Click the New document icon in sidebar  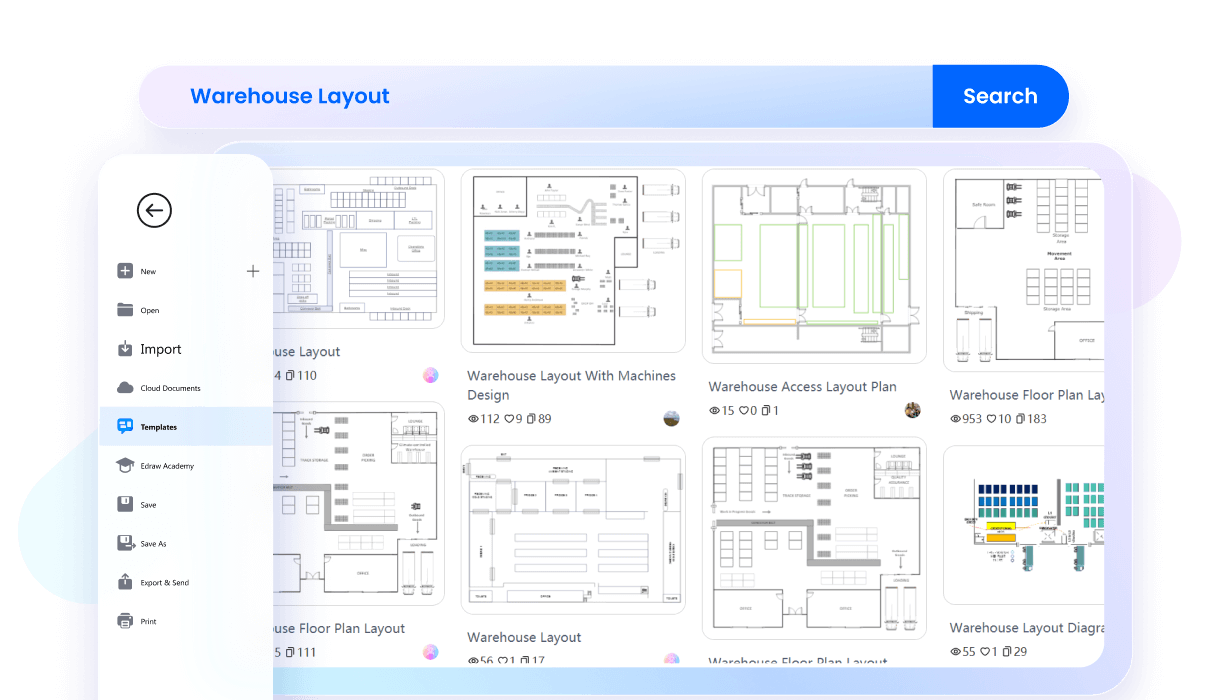pos(125,271)
